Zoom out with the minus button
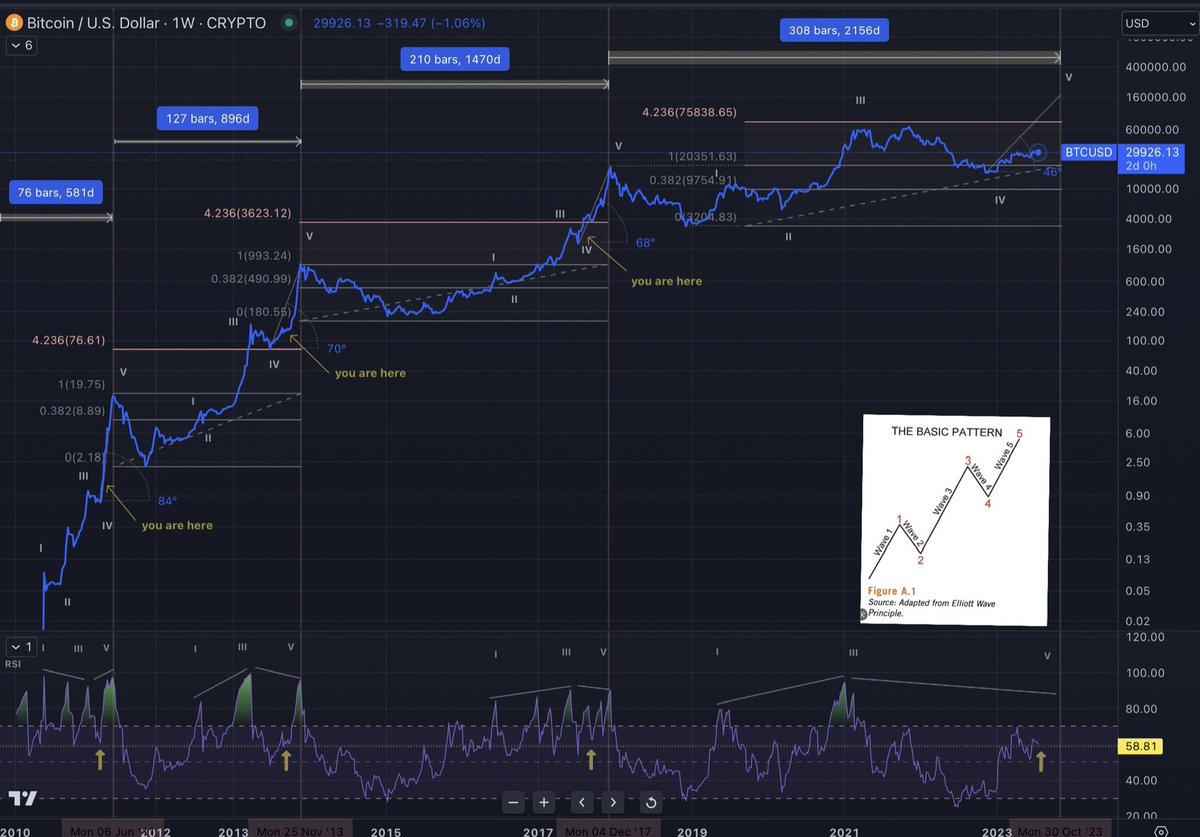 513,802
